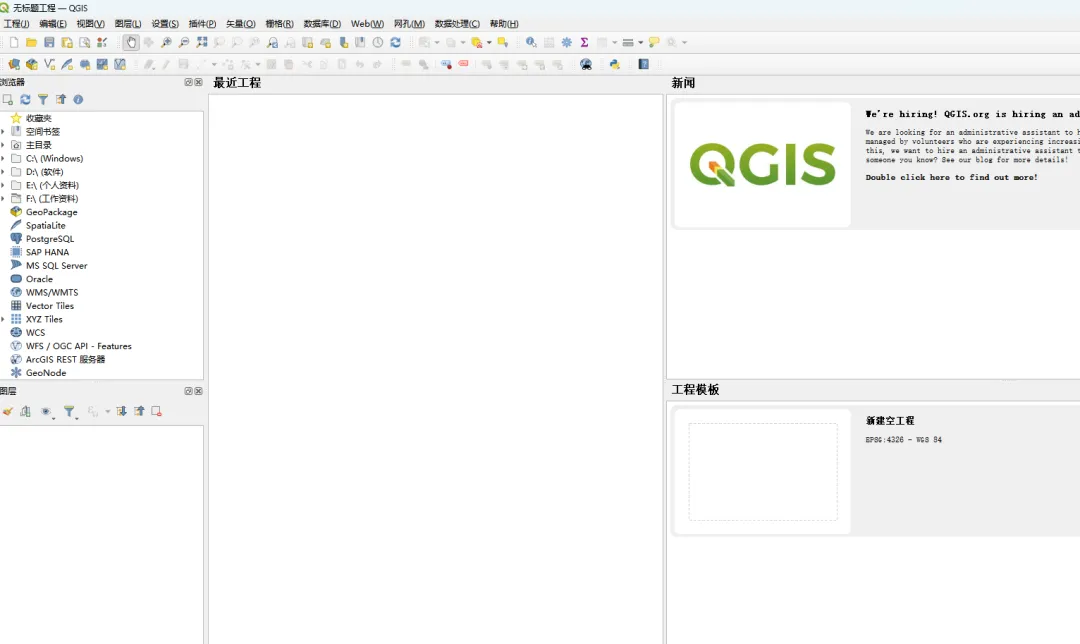Viewport: 1080px width, 644px height.
Task: Open a project with the folder icon
Action: click(x=32, y=43)
